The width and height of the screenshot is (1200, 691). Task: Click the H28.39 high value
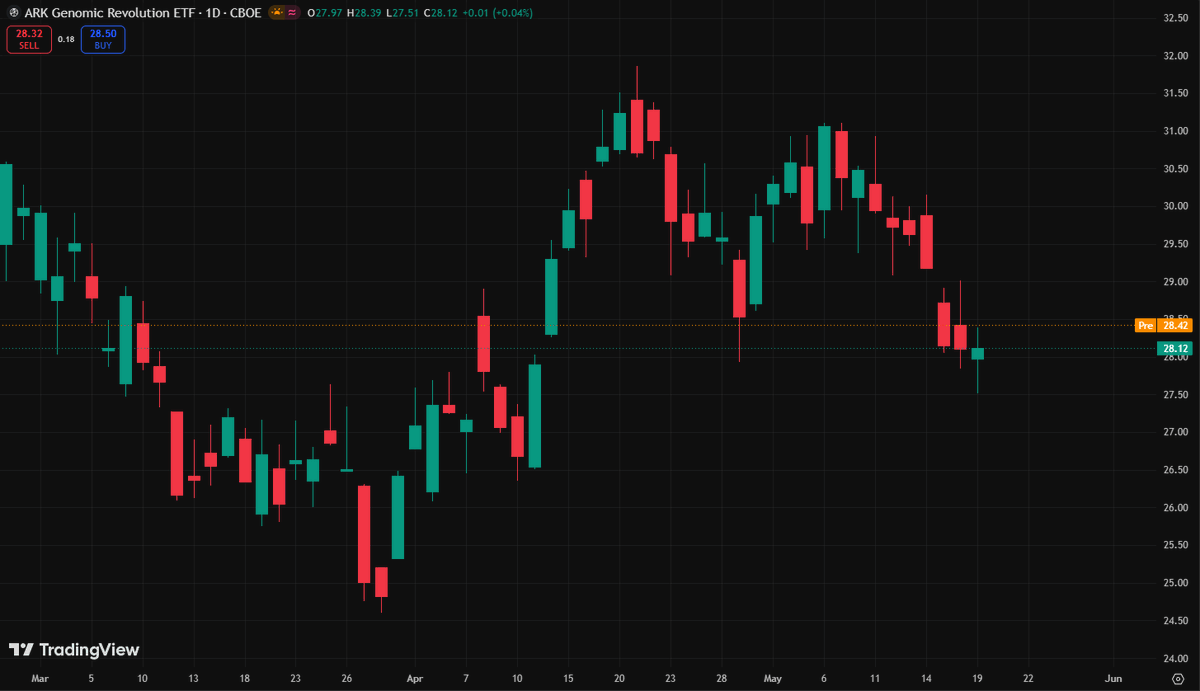pyautogui.click(x=364, y=13)
